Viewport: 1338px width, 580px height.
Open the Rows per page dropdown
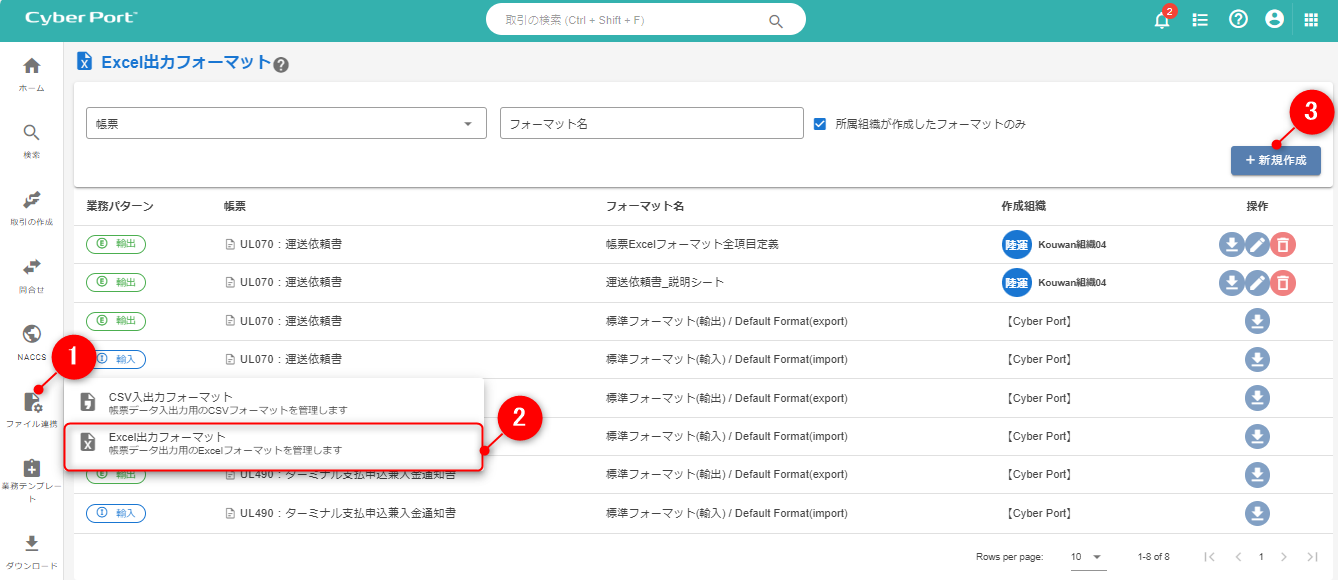pos(1088,556)
